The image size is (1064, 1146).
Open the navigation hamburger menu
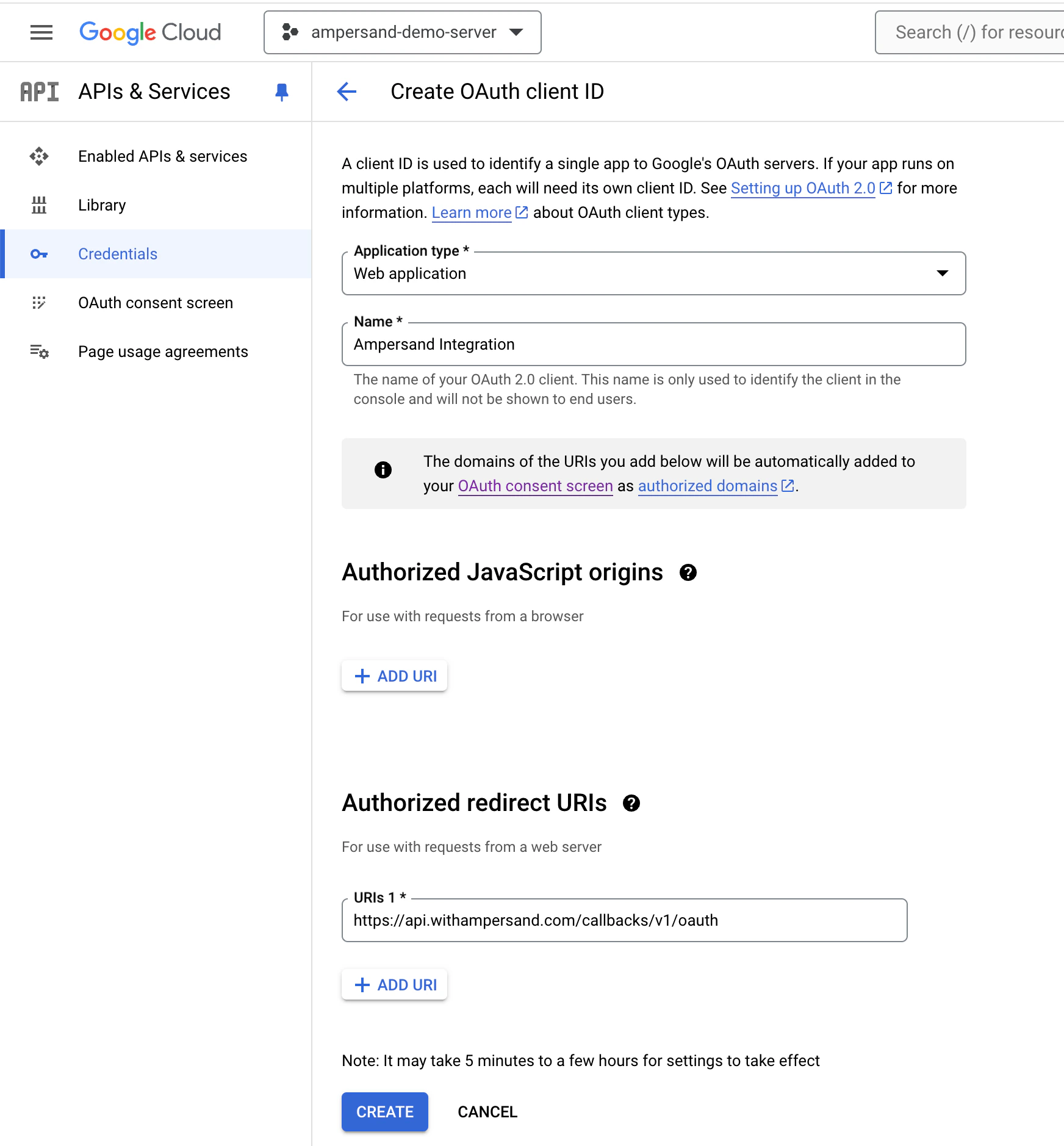41,32
